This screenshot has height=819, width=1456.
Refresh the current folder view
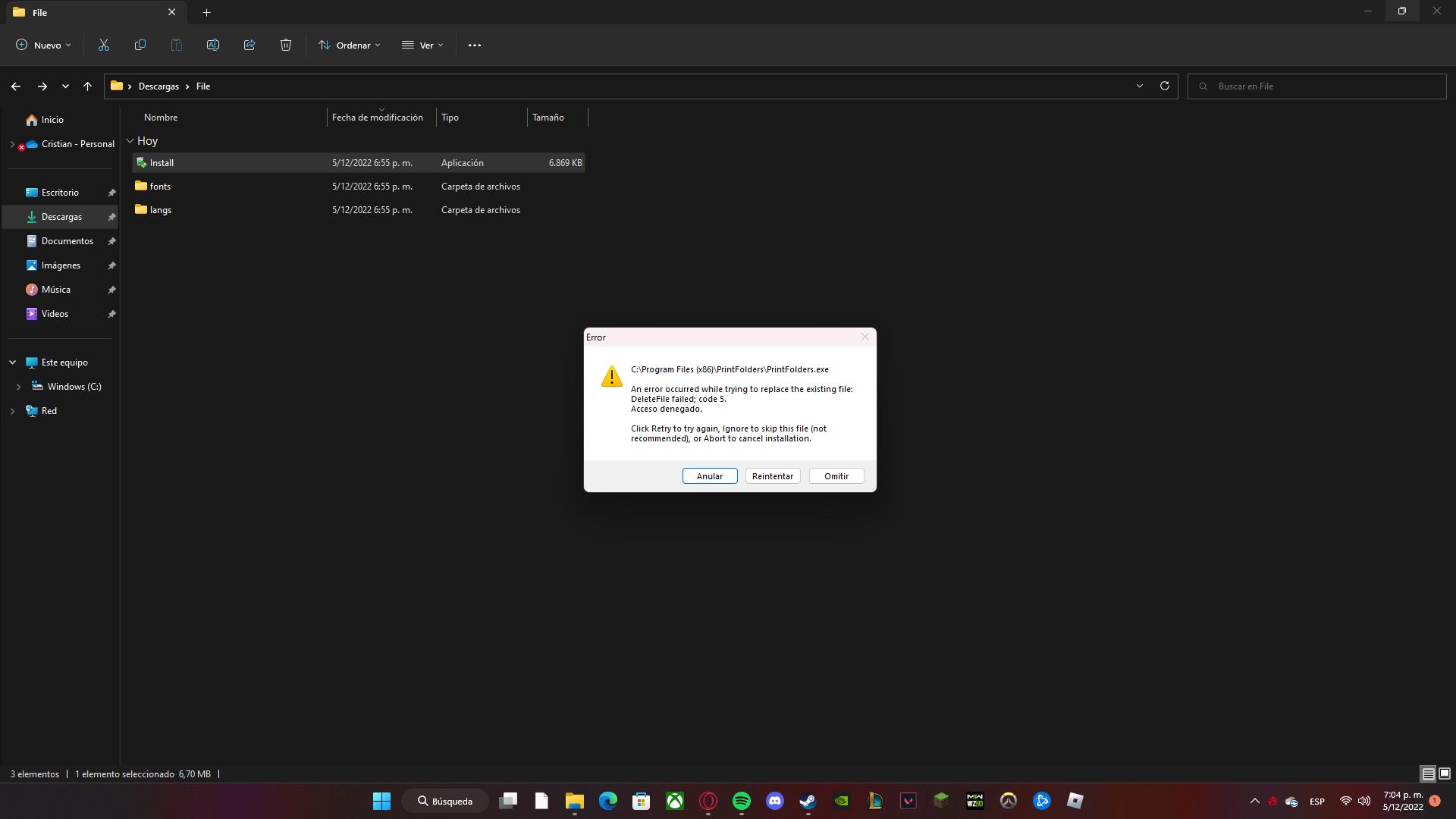click(1165, 86)
